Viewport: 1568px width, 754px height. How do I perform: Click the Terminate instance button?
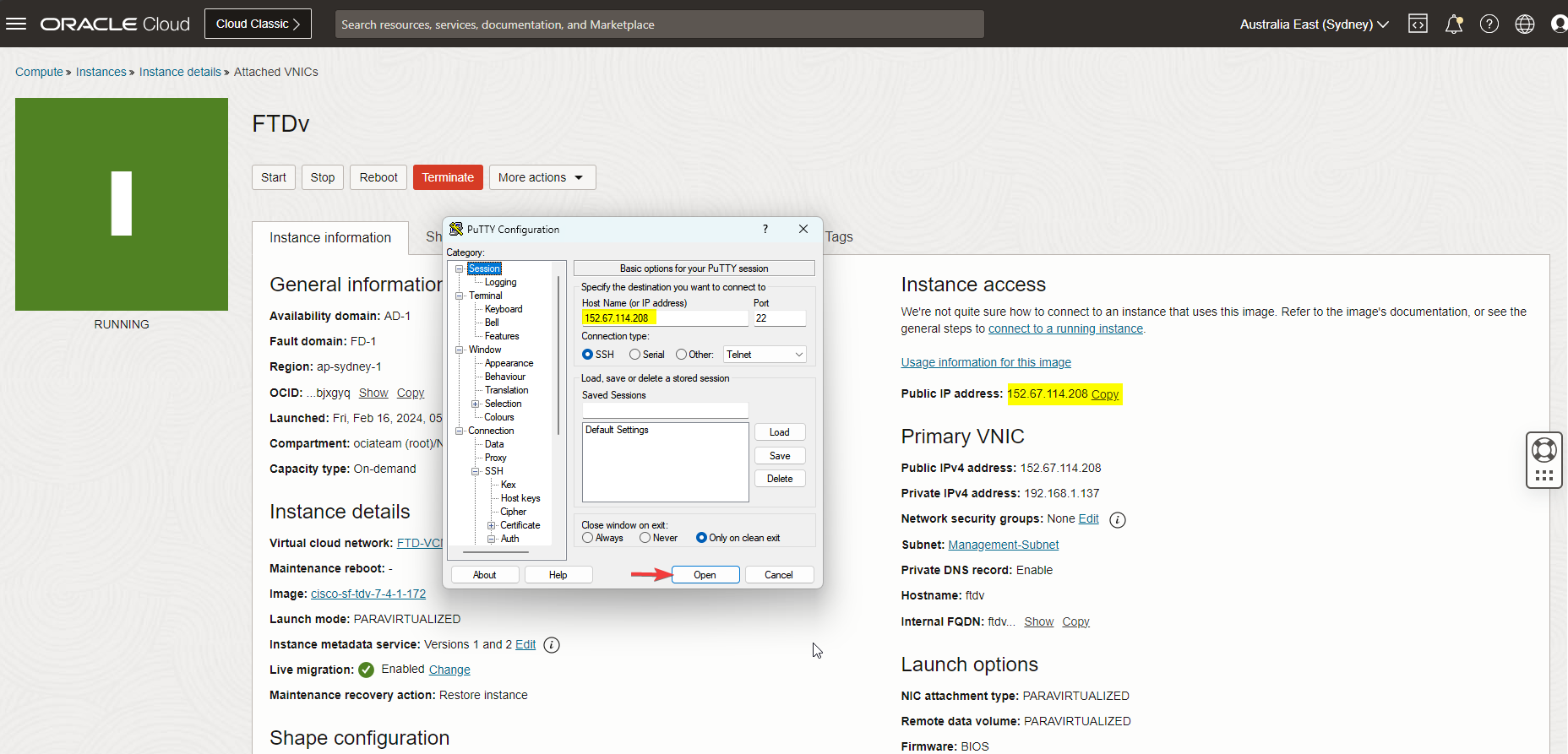448,177
